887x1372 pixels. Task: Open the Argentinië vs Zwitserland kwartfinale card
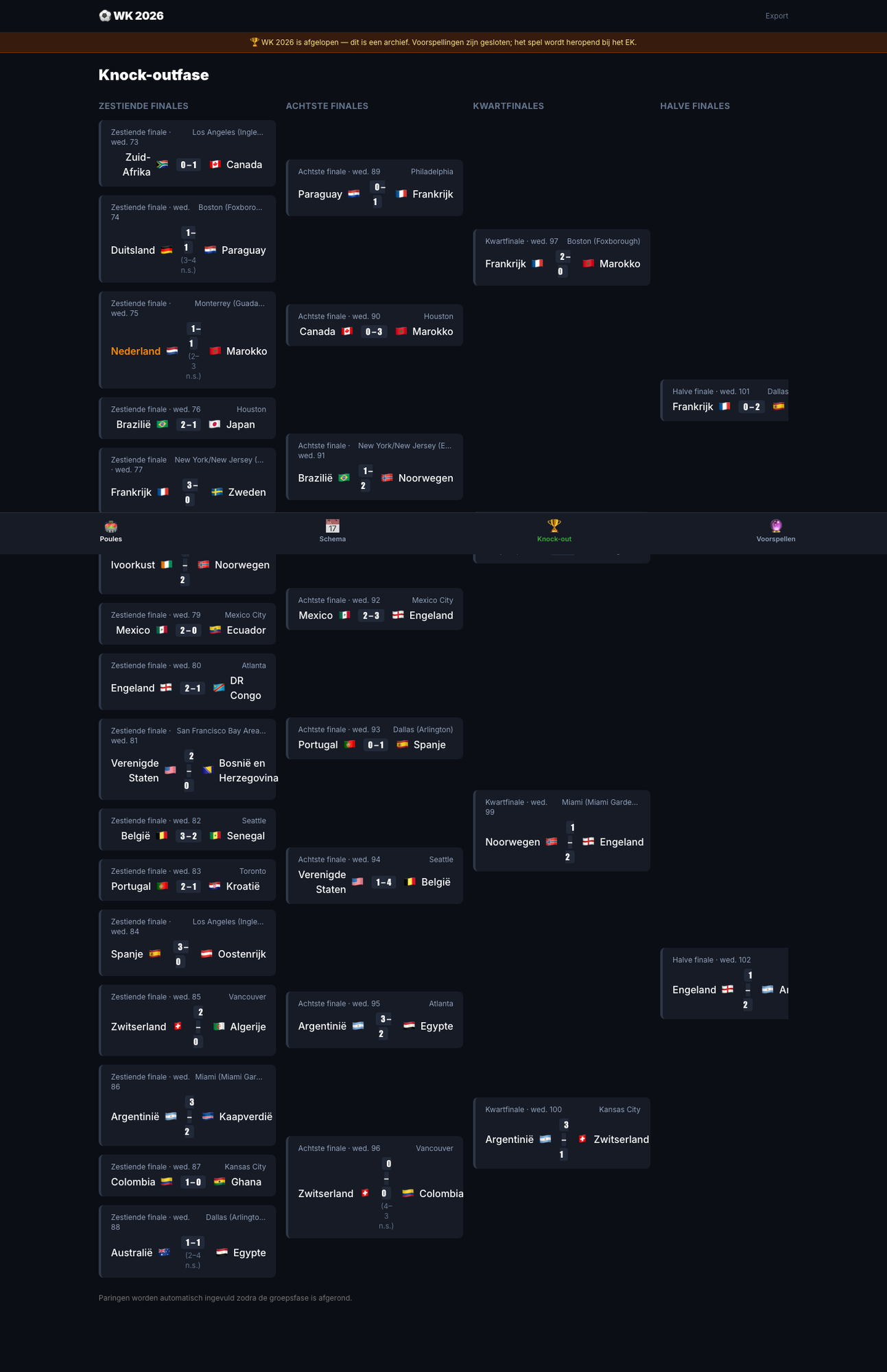pyautogui.click(x=562, y=1133)
